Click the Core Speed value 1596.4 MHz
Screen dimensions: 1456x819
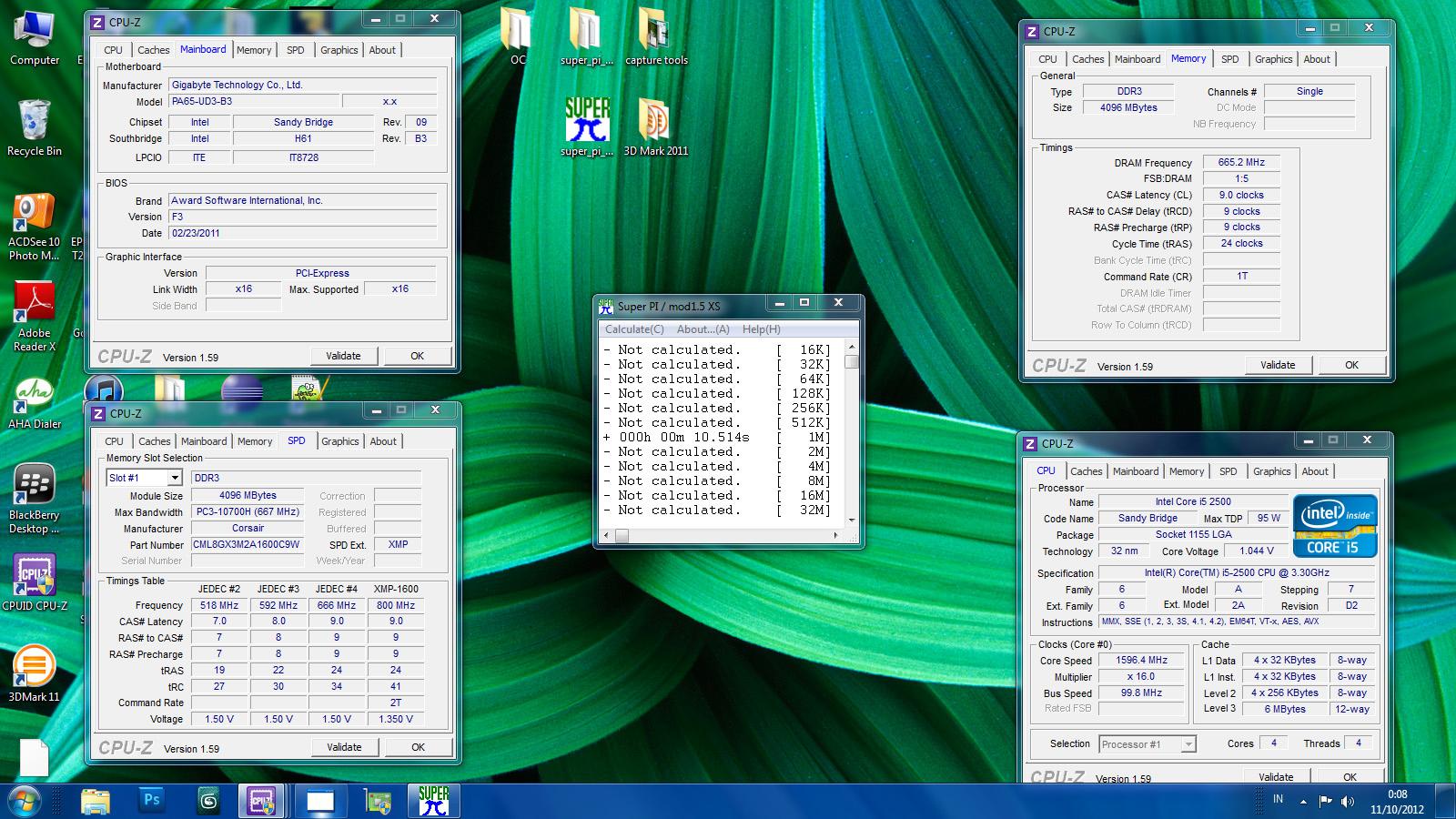point(1142,661)
